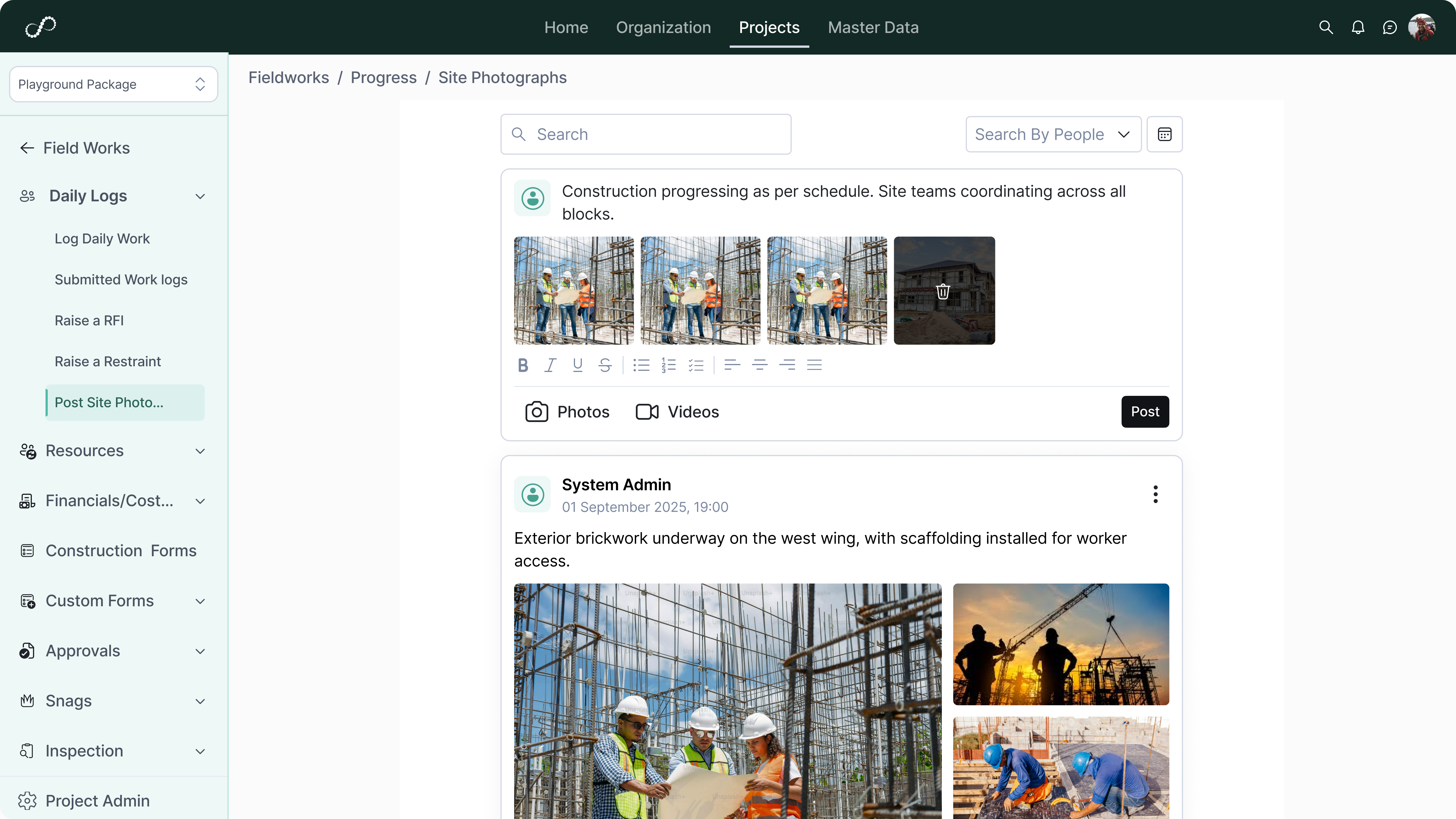Click the Project Admin gear icon
Image resolution: width=1456 pixels, height=819 pixels.
(x=27, y=800)
